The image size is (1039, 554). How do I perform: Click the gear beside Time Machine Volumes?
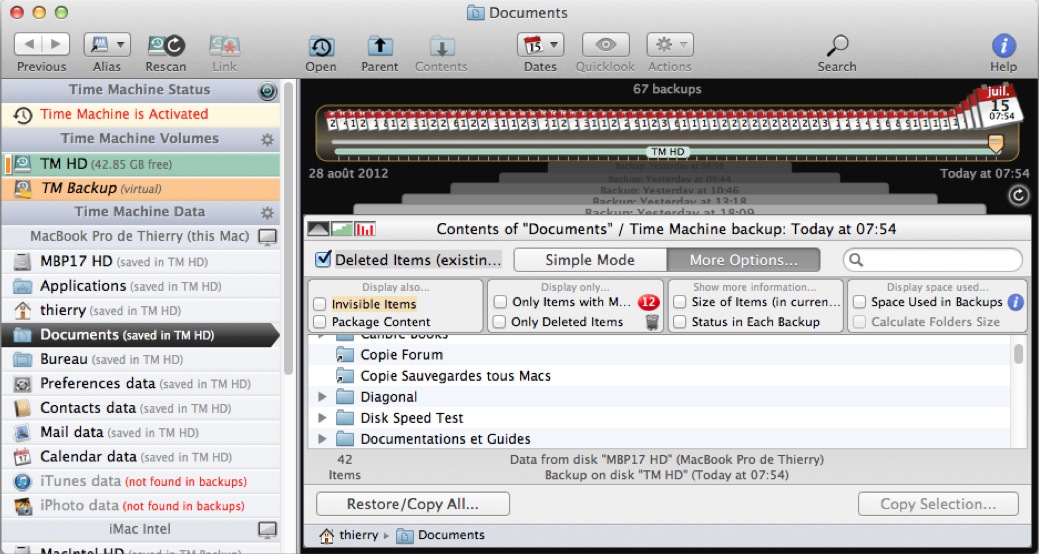pos(267,139)
